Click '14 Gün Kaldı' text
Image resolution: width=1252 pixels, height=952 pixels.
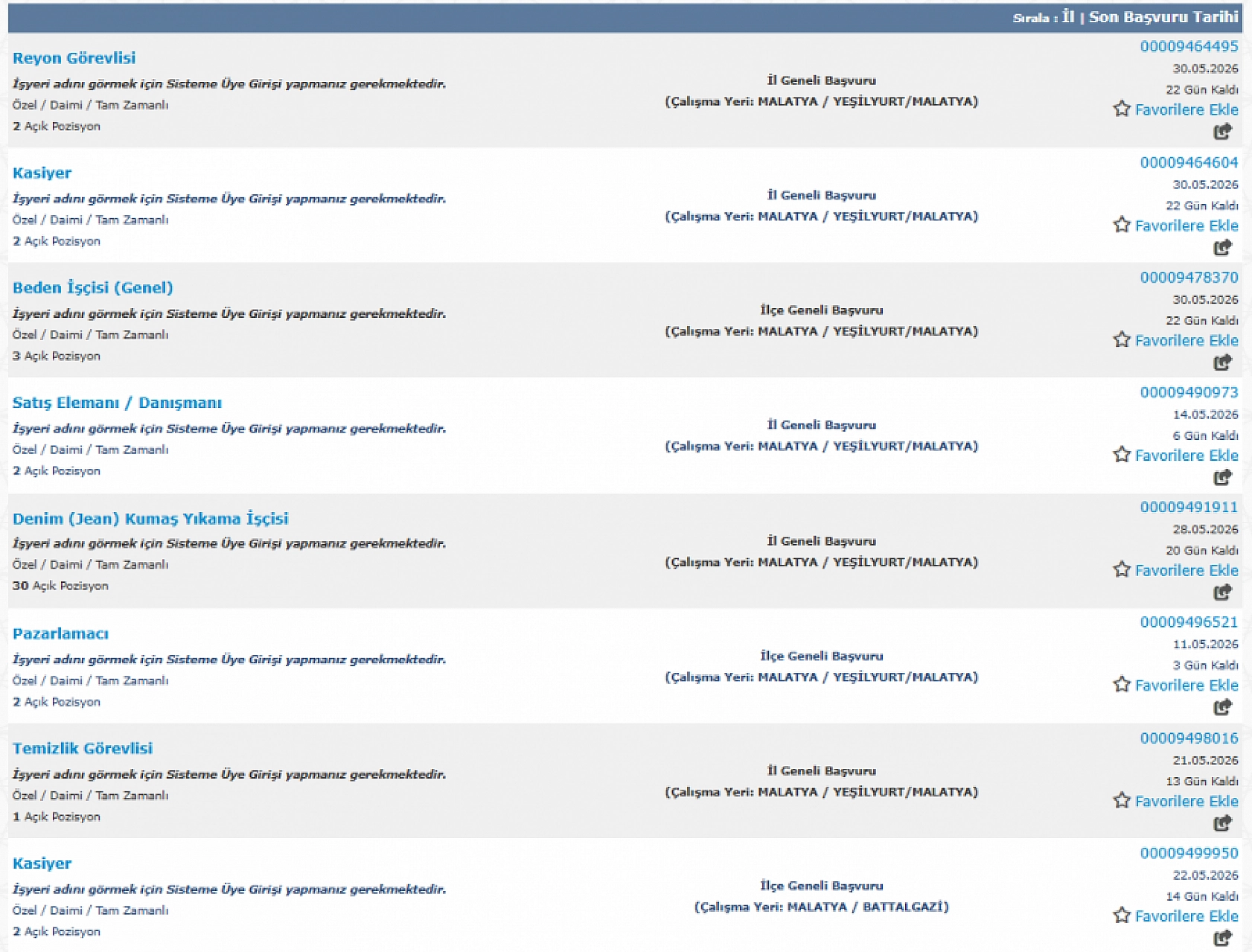[1202, 896]
